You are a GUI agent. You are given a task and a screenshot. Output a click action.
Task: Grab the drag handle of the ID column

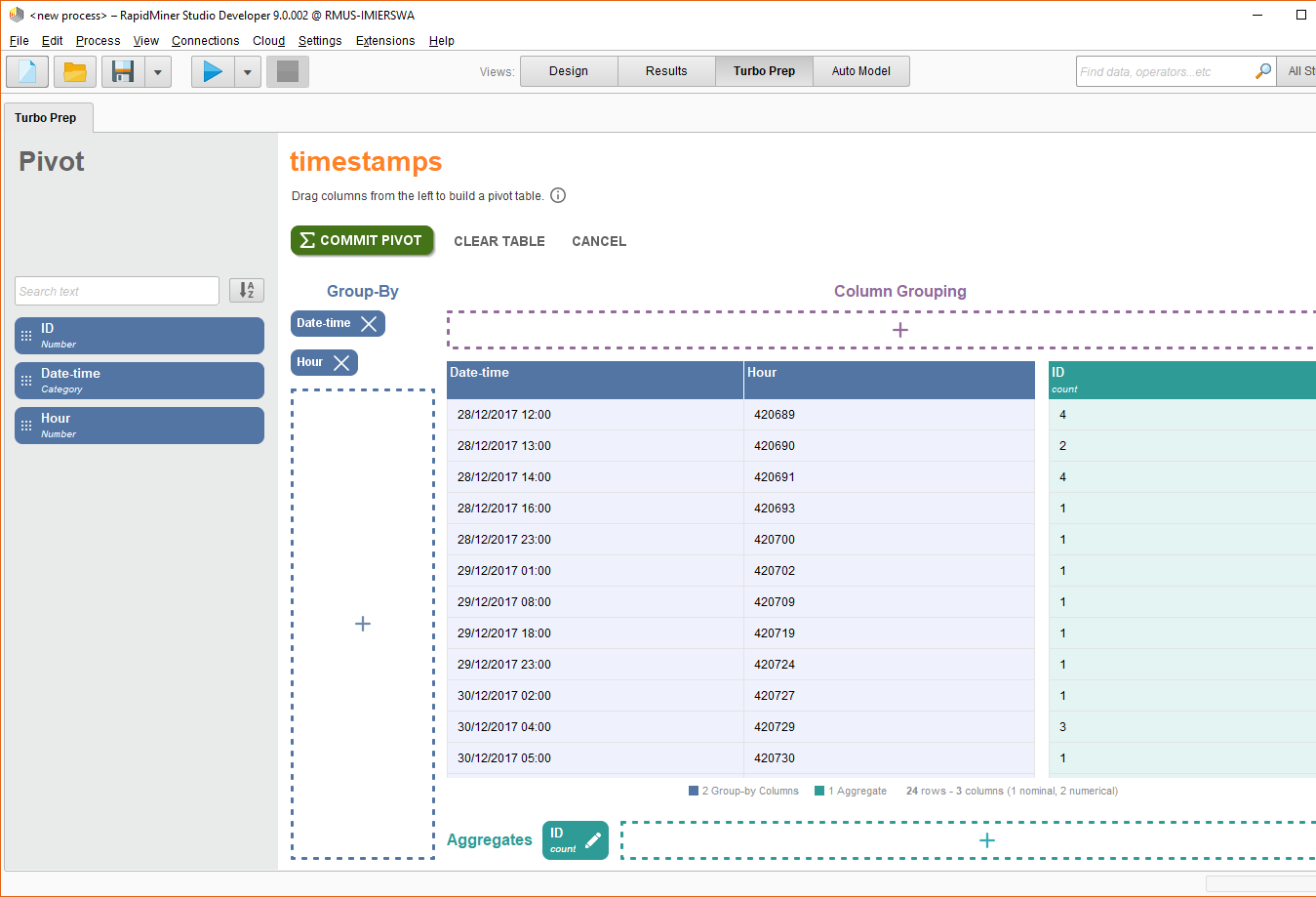[x=26, y=336]
